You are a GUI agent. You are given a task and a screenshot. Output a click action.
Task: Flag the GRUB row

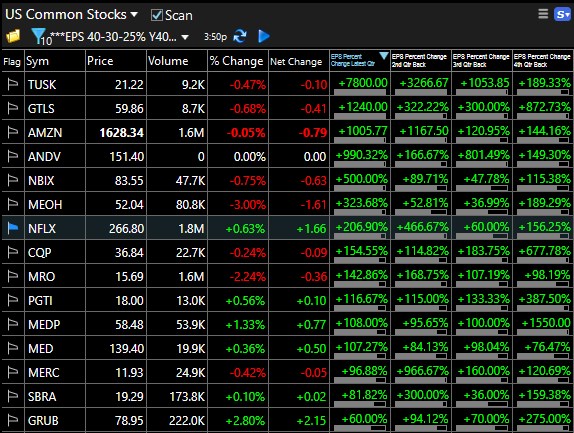pyautogui.click(x=13, y=420)
